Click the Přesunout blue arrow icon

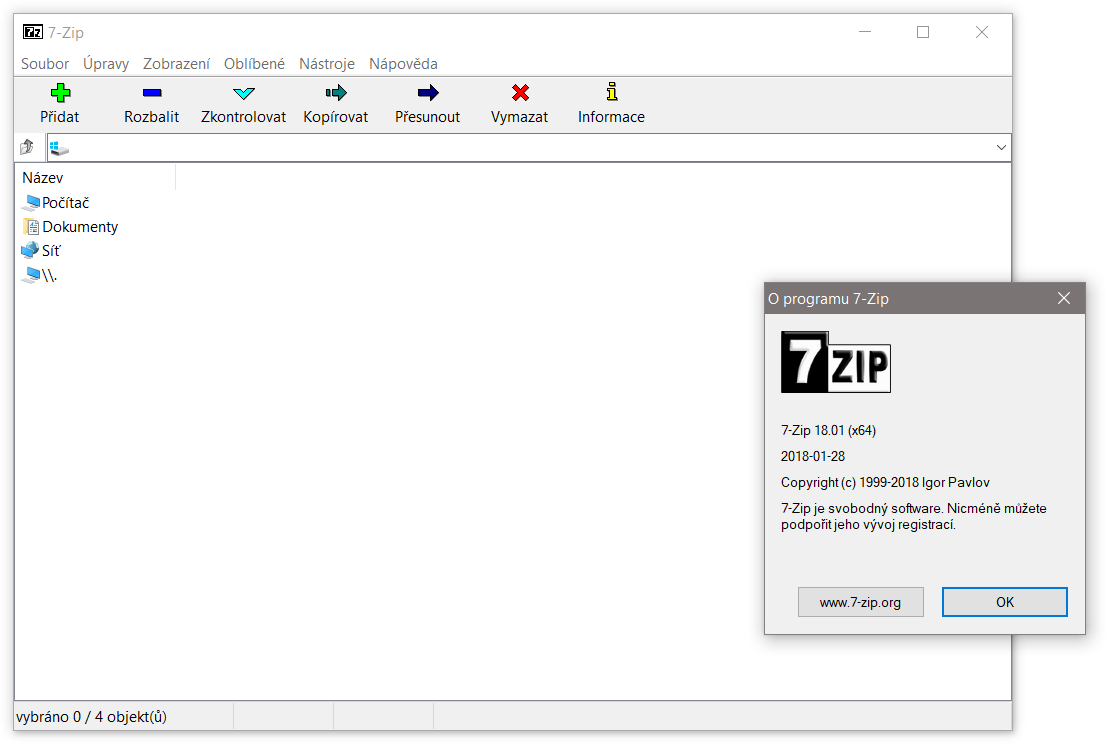point(428,92)
